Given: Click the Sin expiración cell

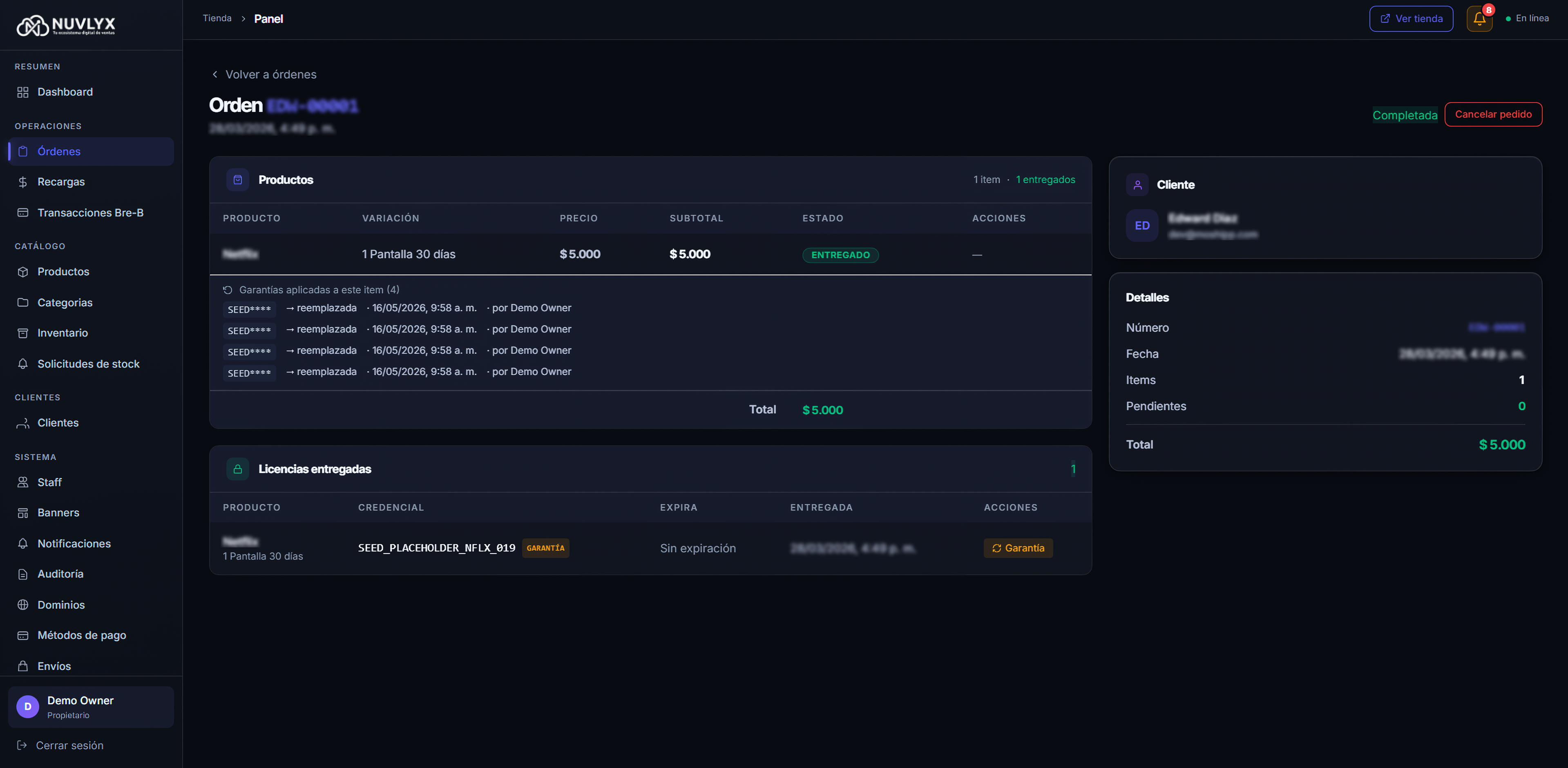Looking at the screenshot, I should point(697,548).
